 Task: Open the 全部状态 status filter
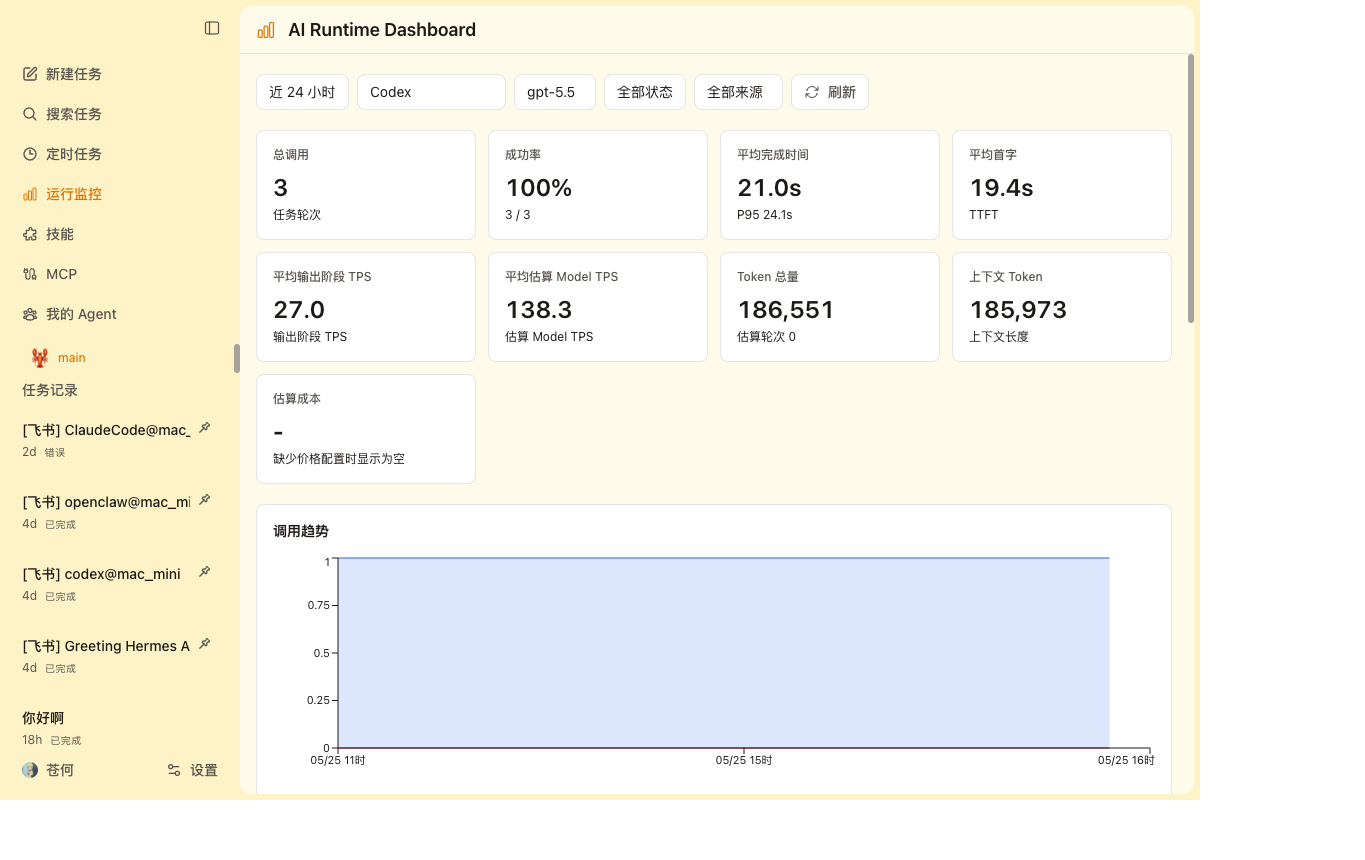click(645, 92)
